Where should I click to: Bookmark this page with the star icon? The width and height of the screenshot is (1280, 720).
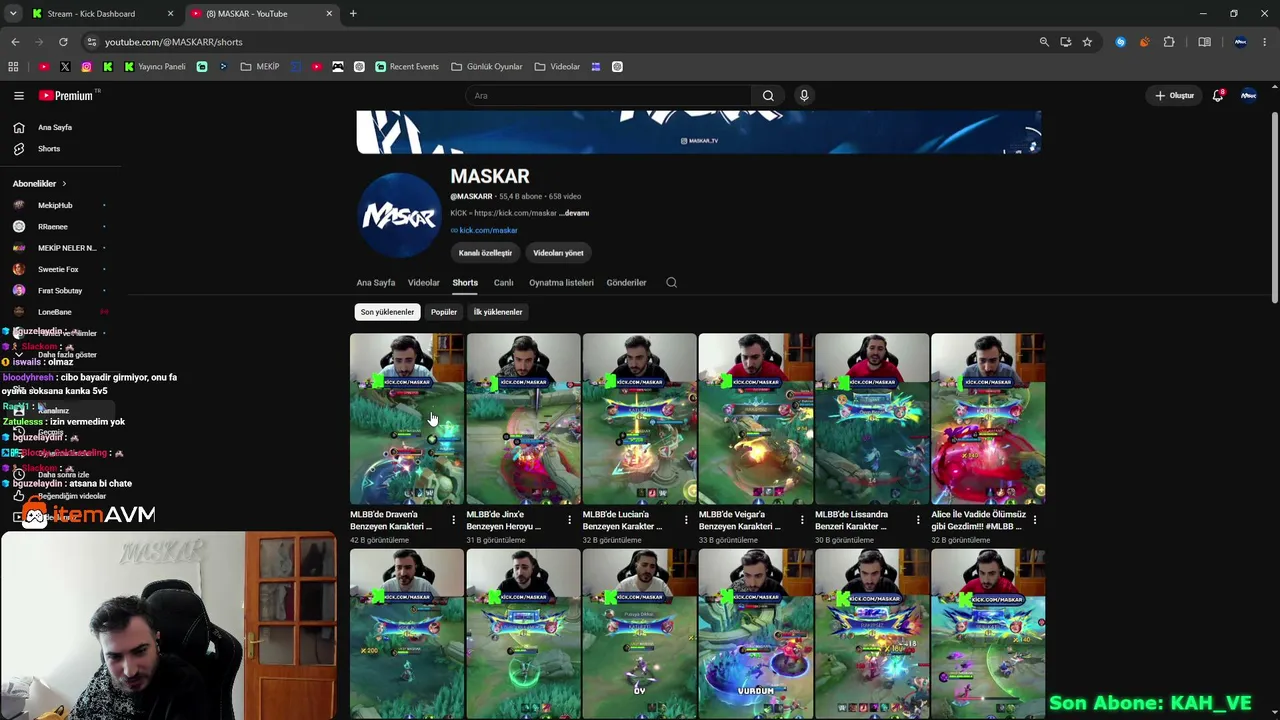point(1087,42)
